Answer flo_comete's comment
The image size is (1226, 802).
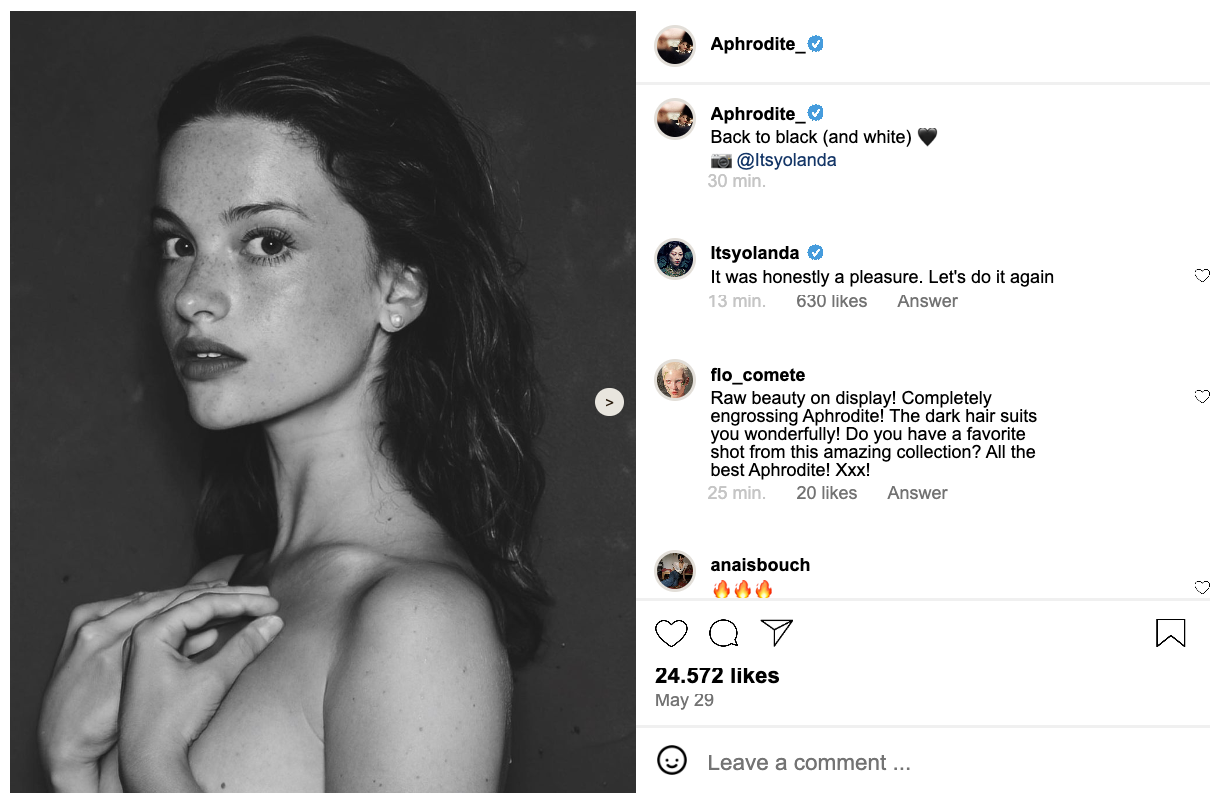[917, 493]
